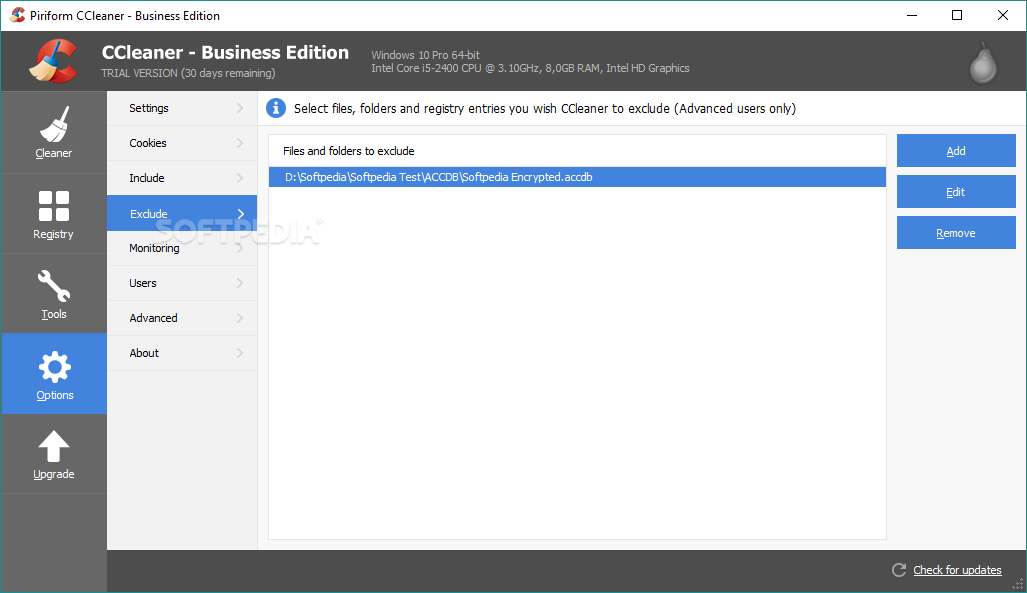Click the chevron next to Advanced
The height and width of the screenshot is (593, 1027).
240,318
